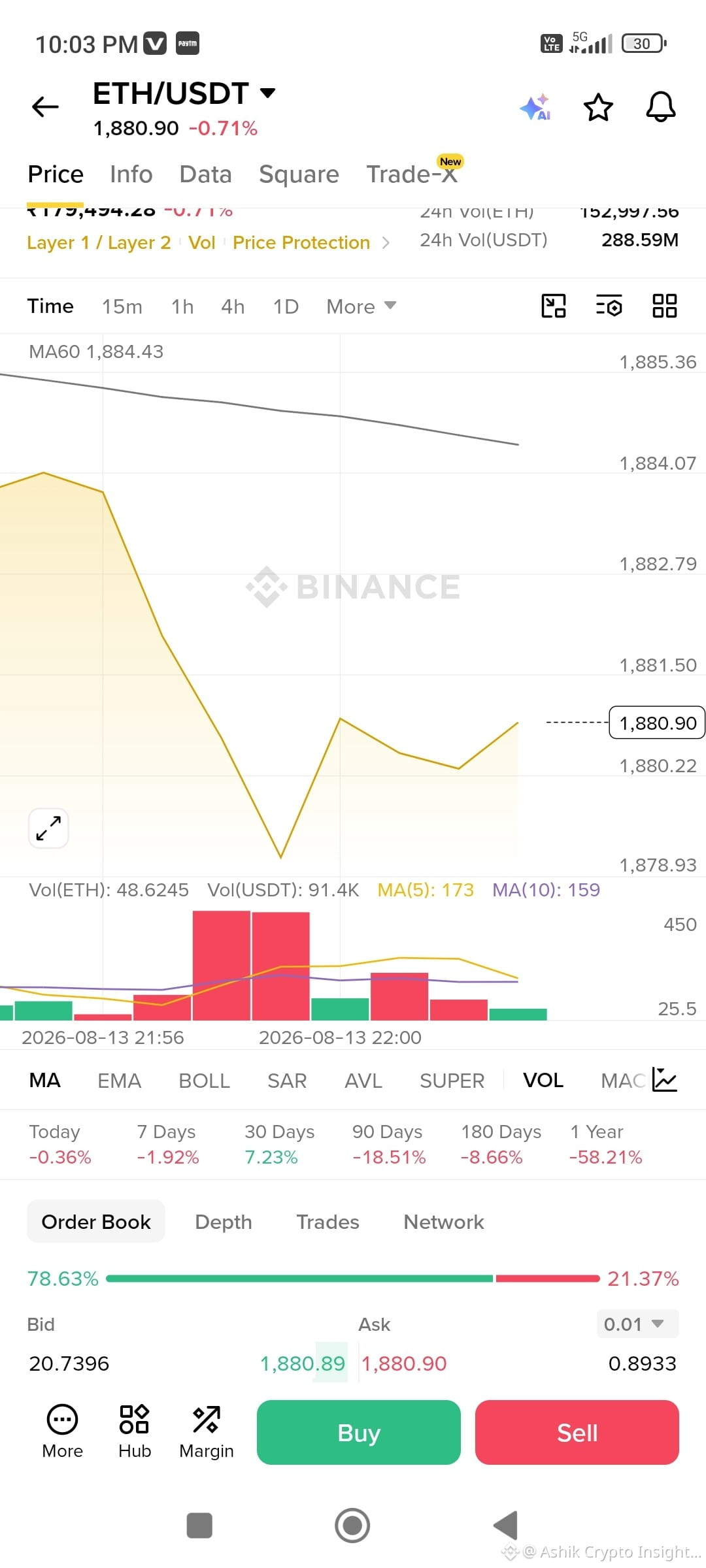Switch to the Depth tab

point(224,1222)
